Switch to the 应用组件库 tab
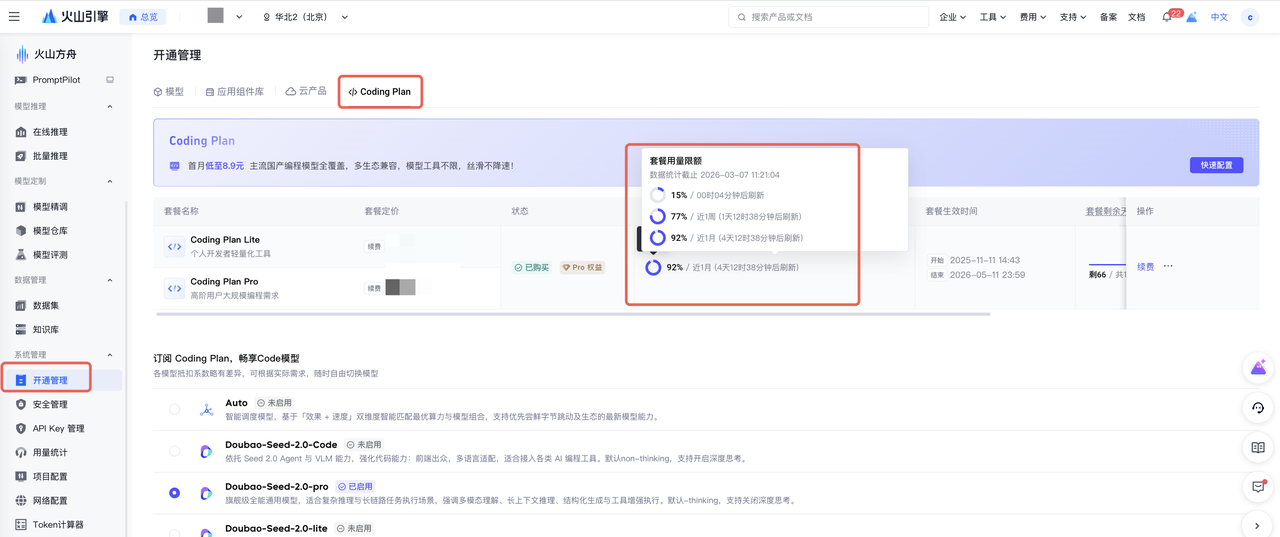Viewport: 1280px width, 537px height. [x=234, y=91]
